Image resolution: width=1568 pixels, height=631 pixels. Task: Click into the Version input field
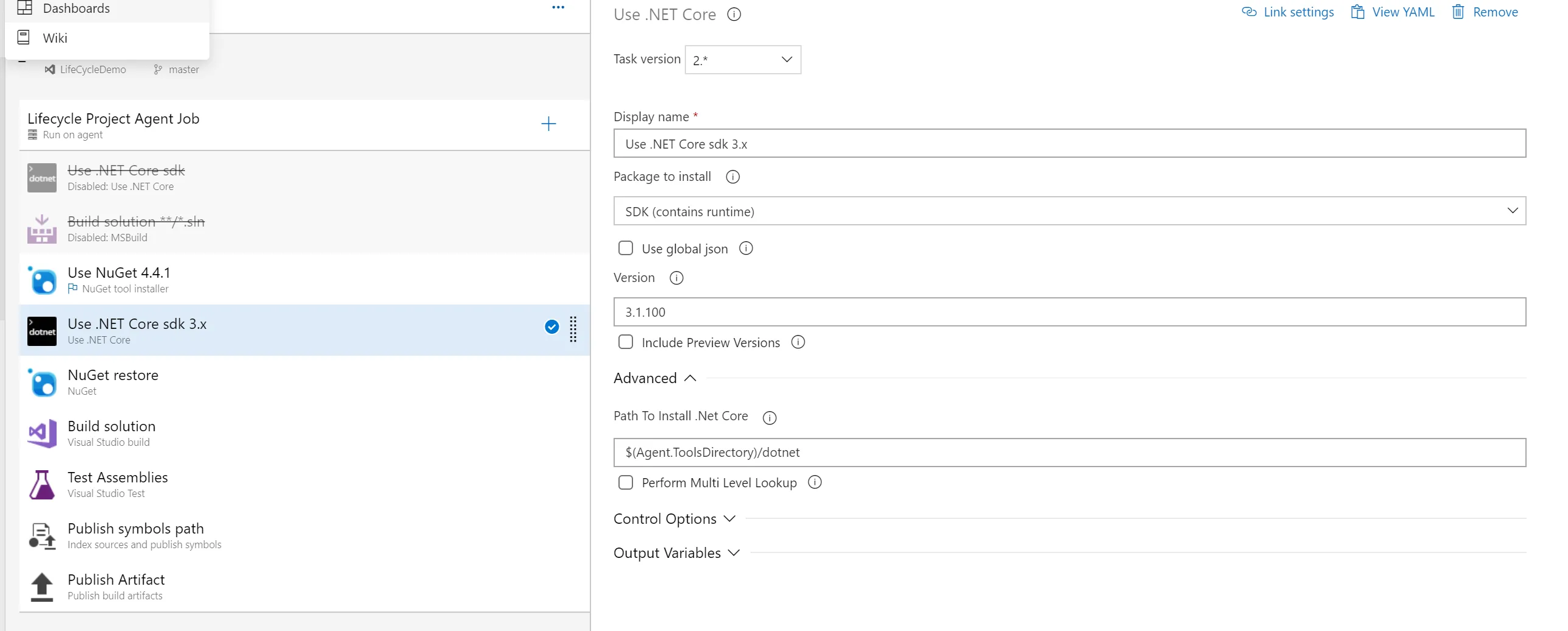point(1069,312)
